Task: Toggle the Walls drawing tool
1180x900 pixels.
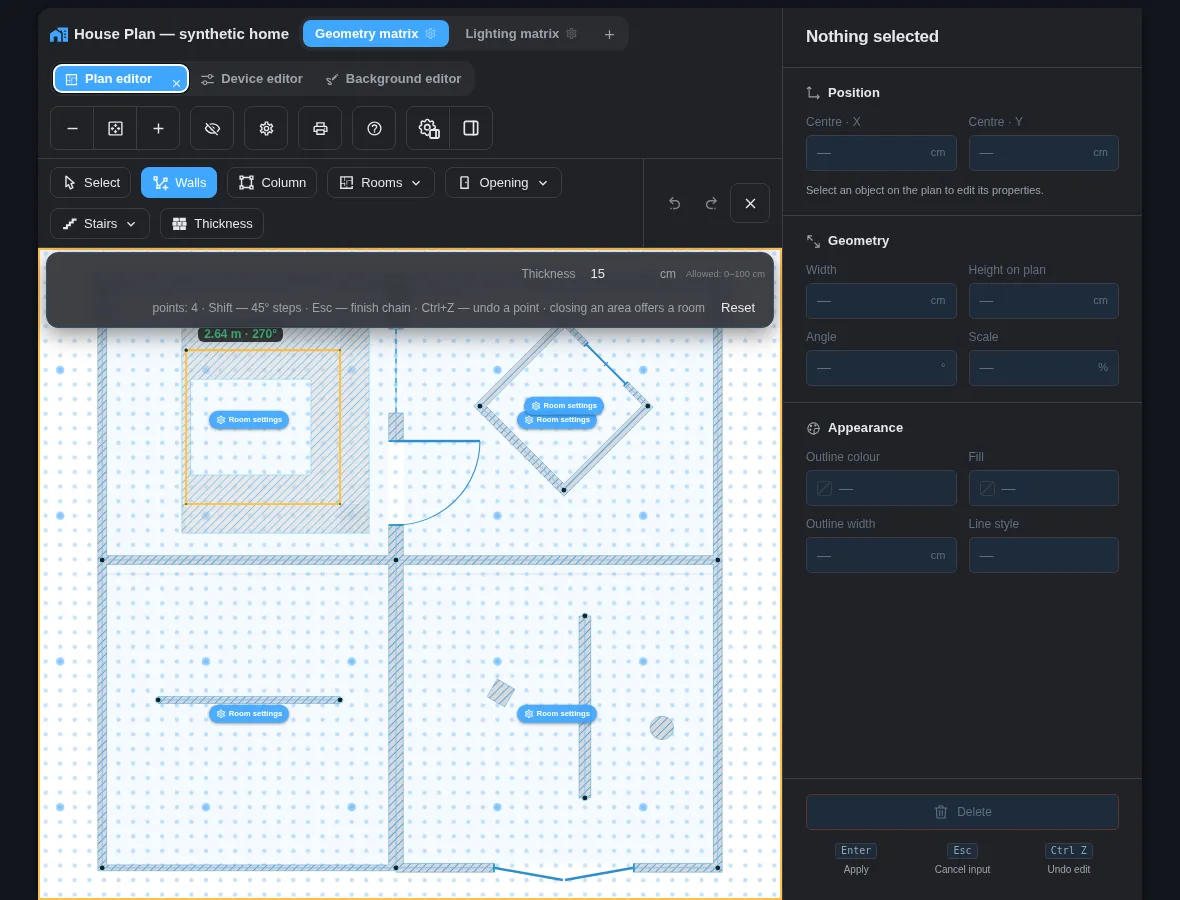Action: 179,183
